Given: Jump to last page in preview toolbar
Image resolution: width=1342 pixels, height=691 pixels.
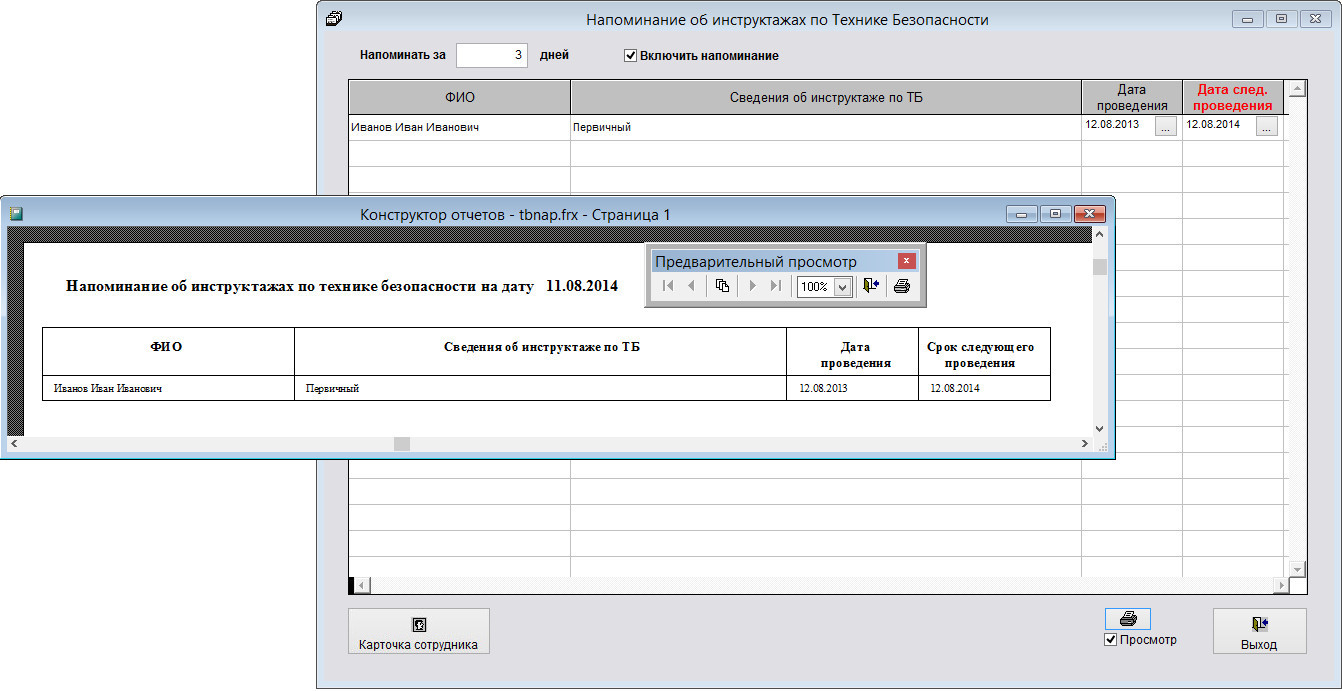Looking at the screenshot, I should (775, 286).
